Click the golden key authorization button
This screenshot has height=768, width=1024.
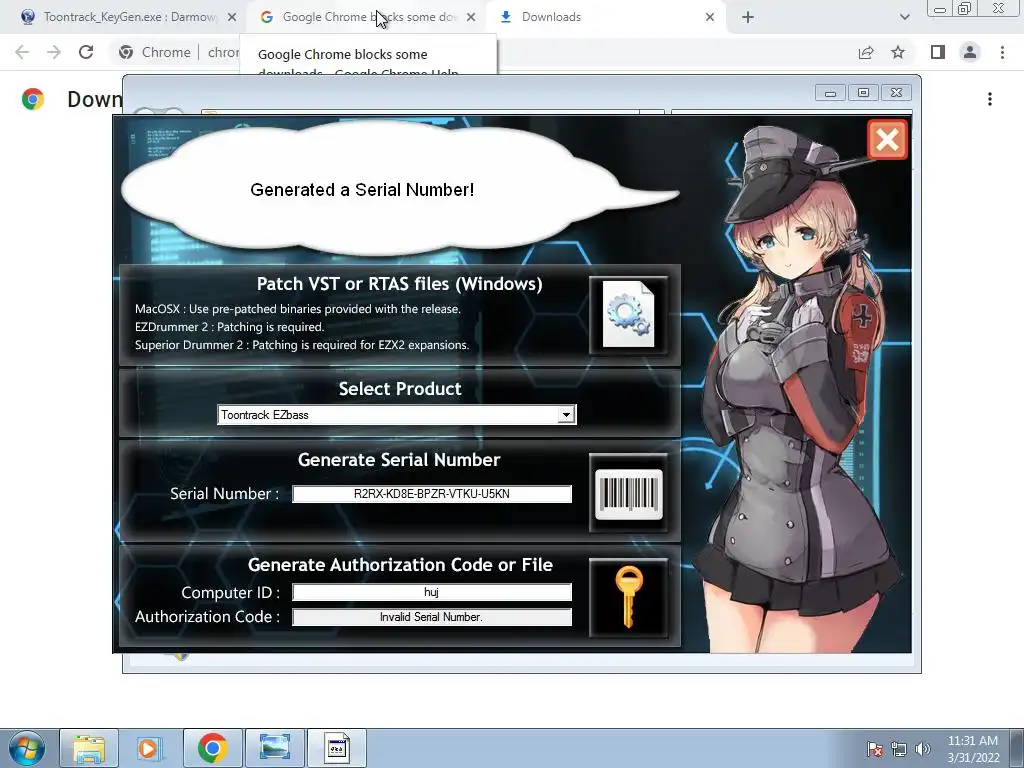pos(628,598)
